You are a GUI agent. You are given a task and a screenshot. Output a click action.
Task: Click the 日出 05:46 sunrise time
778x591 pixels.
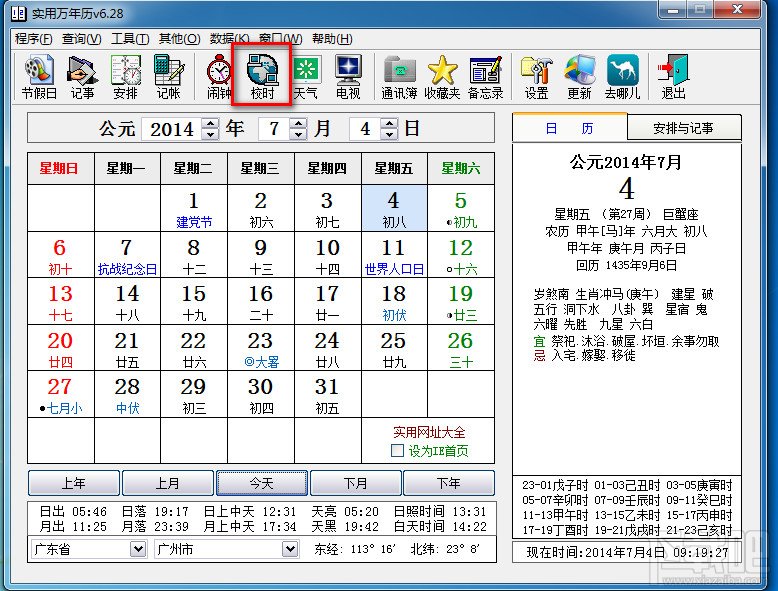point(73,511)
